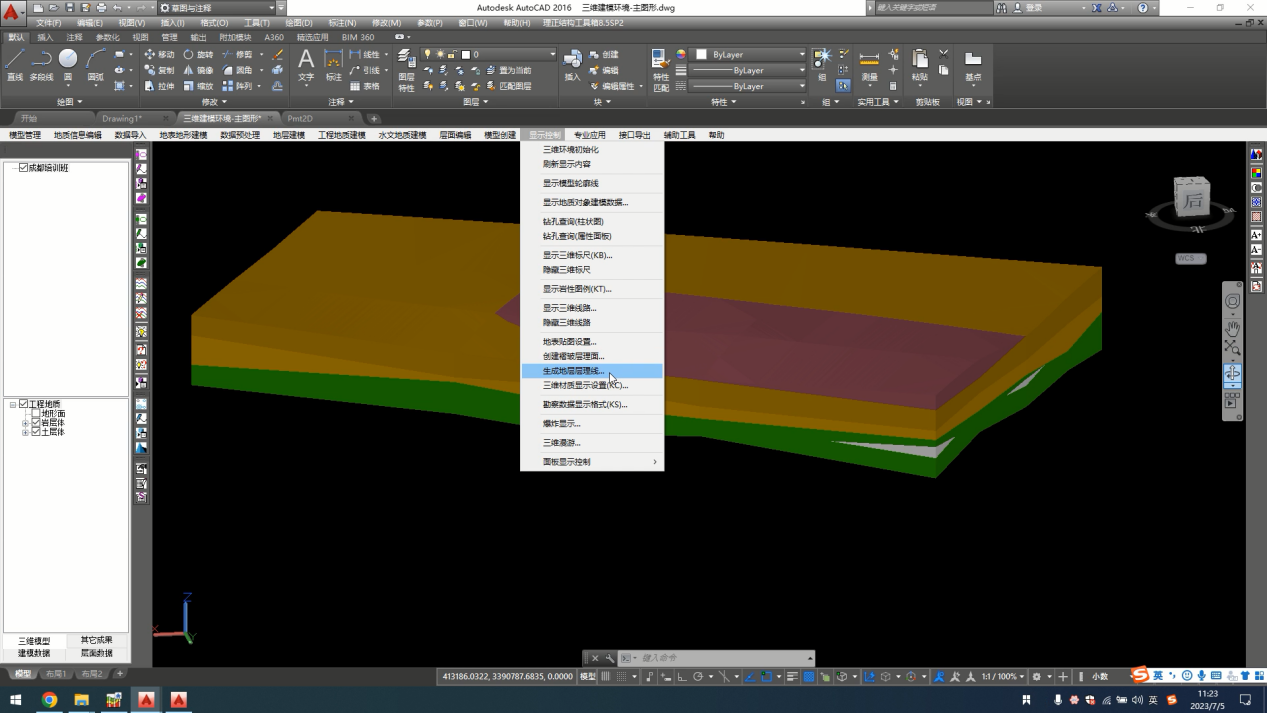The image size is (1267, 713).
Task: Expand the 土层体 tree node
Action: [25, 432]
